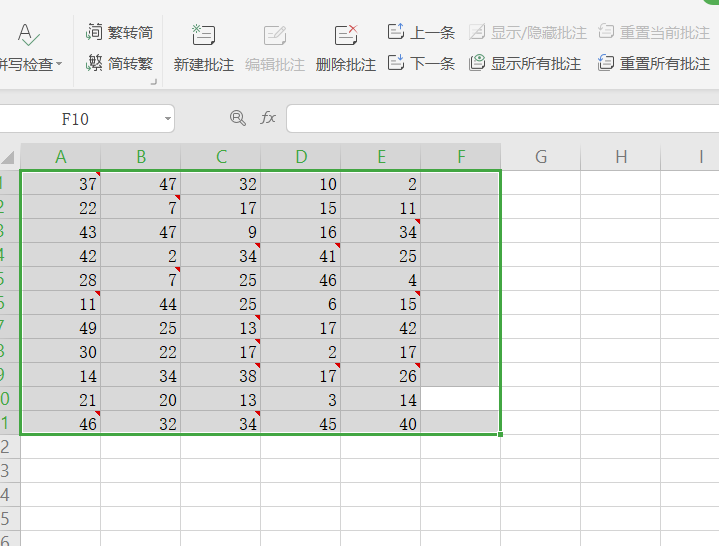Viewport: 719px width, 546px height.
Task: Click cell E7 containing 42
Action: click(381, 327)
